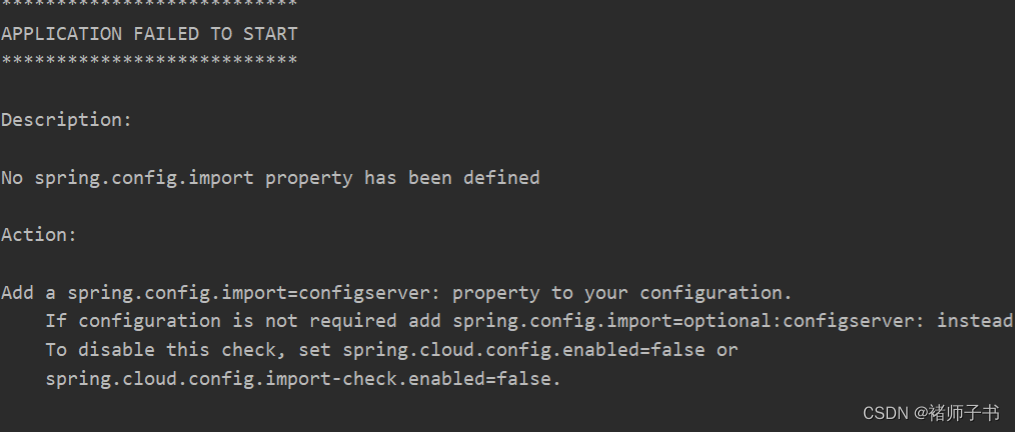Viewport: 1015px width, 432px height.
Task: Click spring.cloud.config.enabled=false text
Action: click(524, 350)
